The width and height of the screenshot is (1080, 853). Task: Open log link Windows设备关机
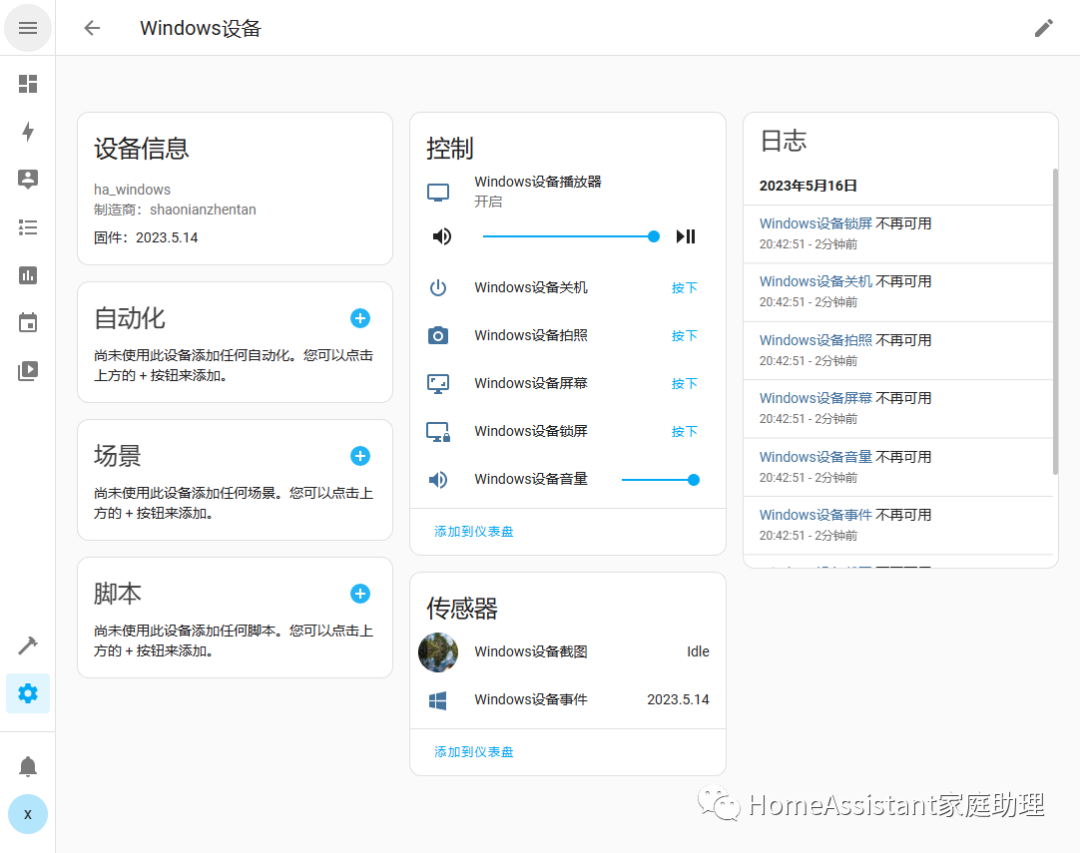816,281
